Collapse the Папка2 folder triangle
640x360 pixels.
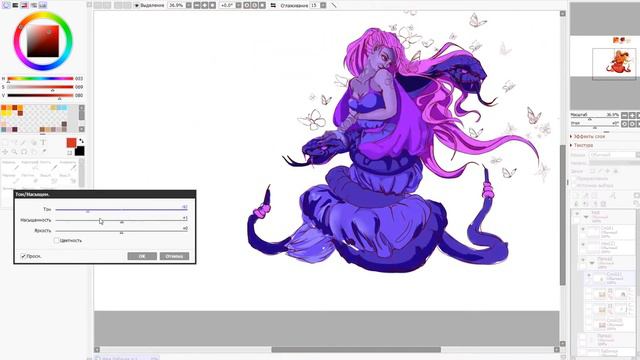click(x=592, y=263)
